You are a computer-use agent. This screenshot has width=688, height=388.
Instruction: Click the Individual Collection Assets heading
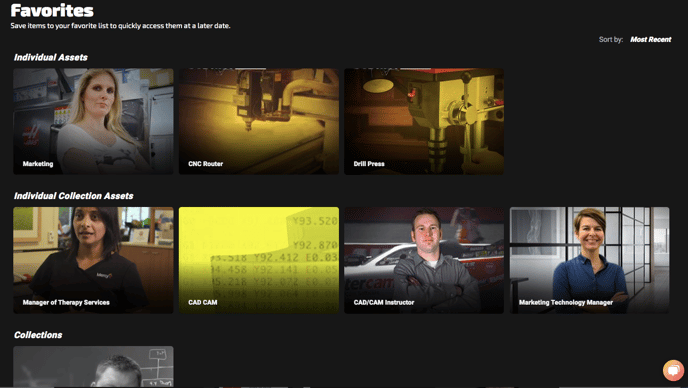click(x=73, y=196)
